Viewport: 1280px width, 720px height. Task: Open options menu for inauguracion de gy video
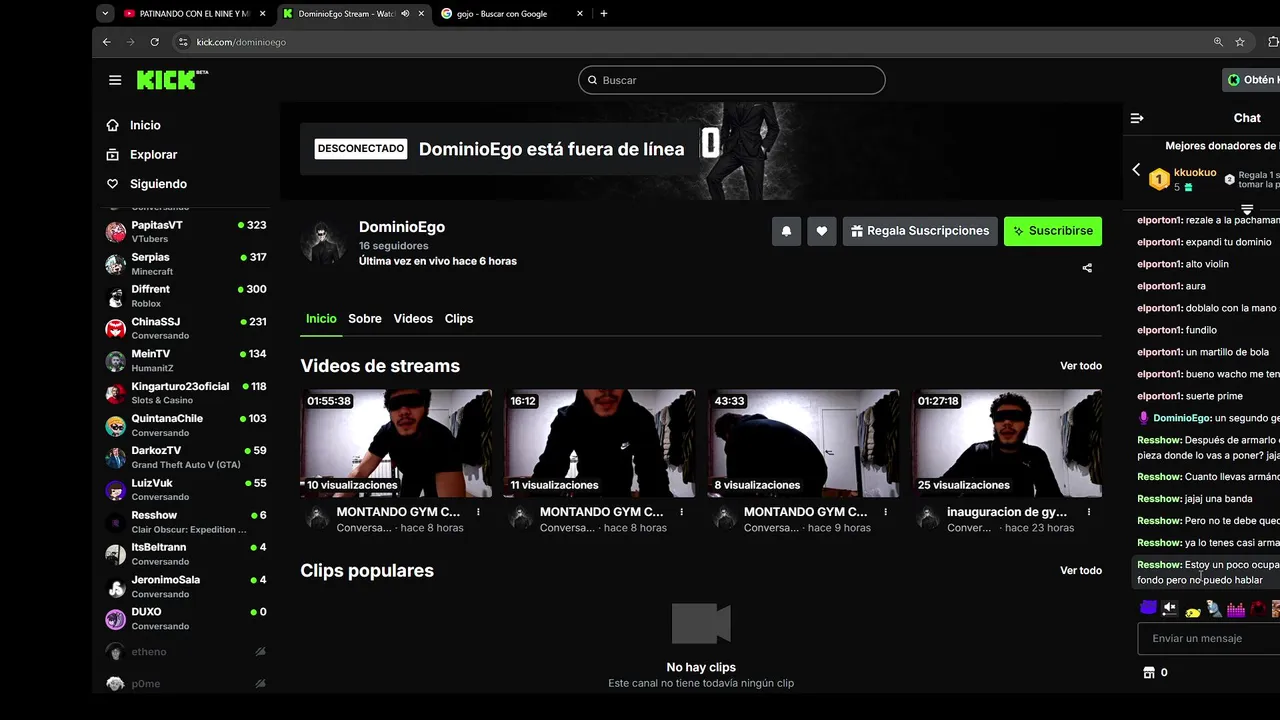click(1089, 512)
